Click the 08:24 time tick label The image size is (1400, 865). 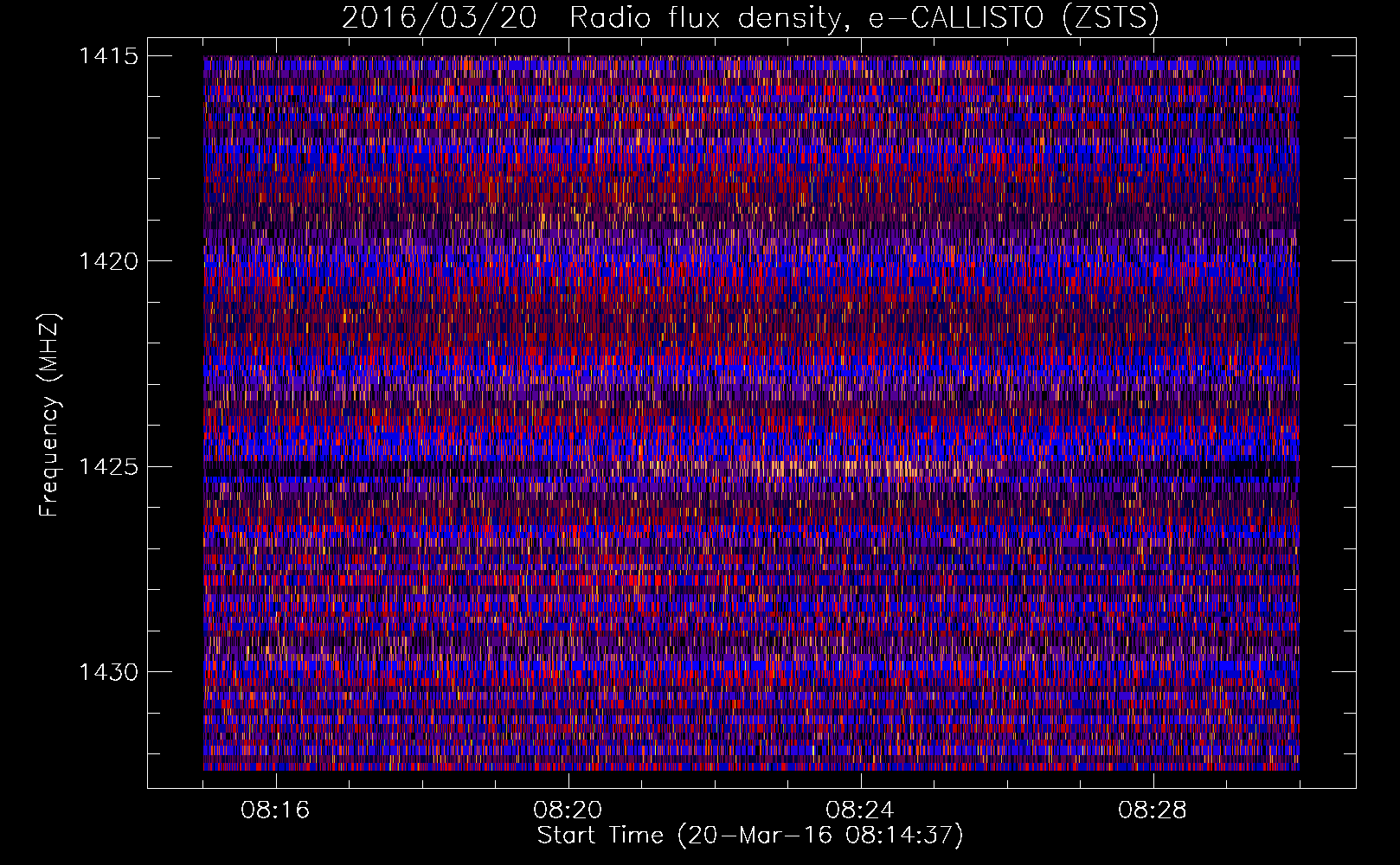[860, 811]
